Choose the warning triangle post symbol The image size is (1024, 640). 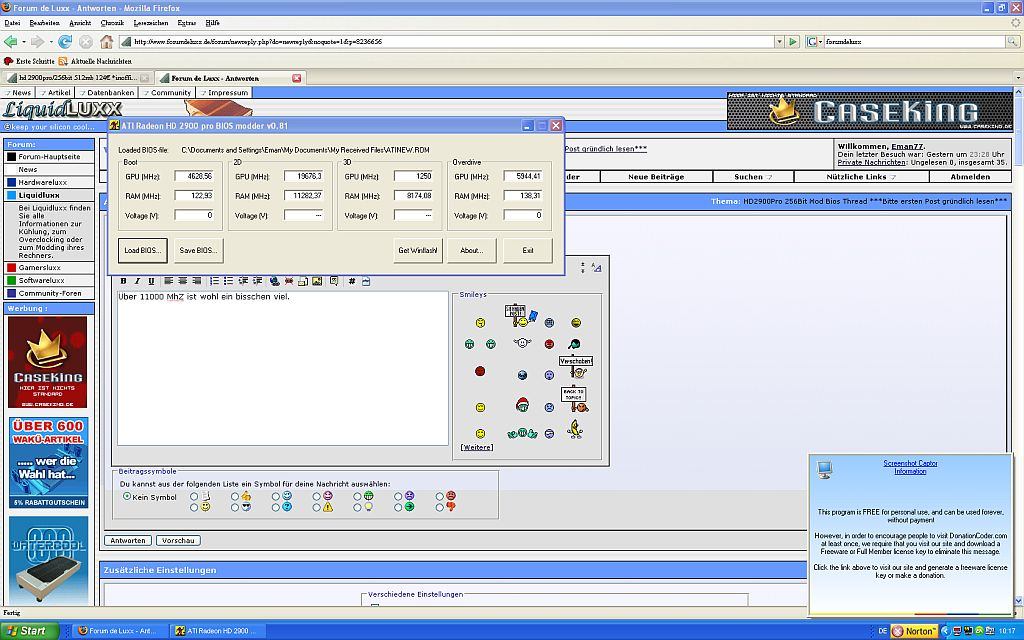(317, 507)
